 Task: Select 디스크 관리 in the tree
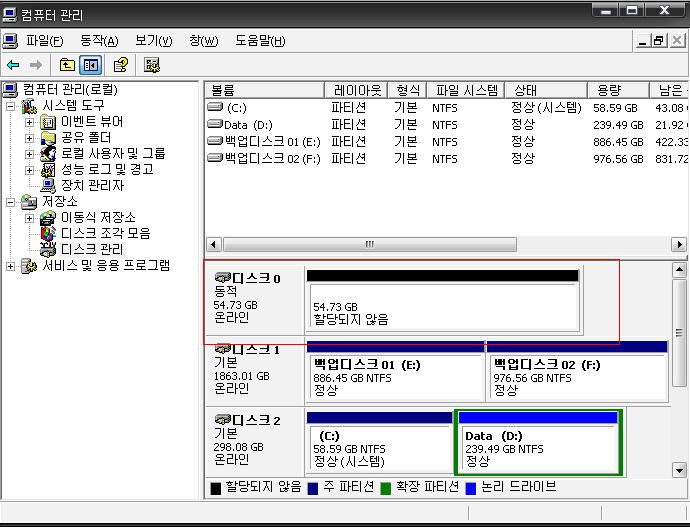pos(92,249)
